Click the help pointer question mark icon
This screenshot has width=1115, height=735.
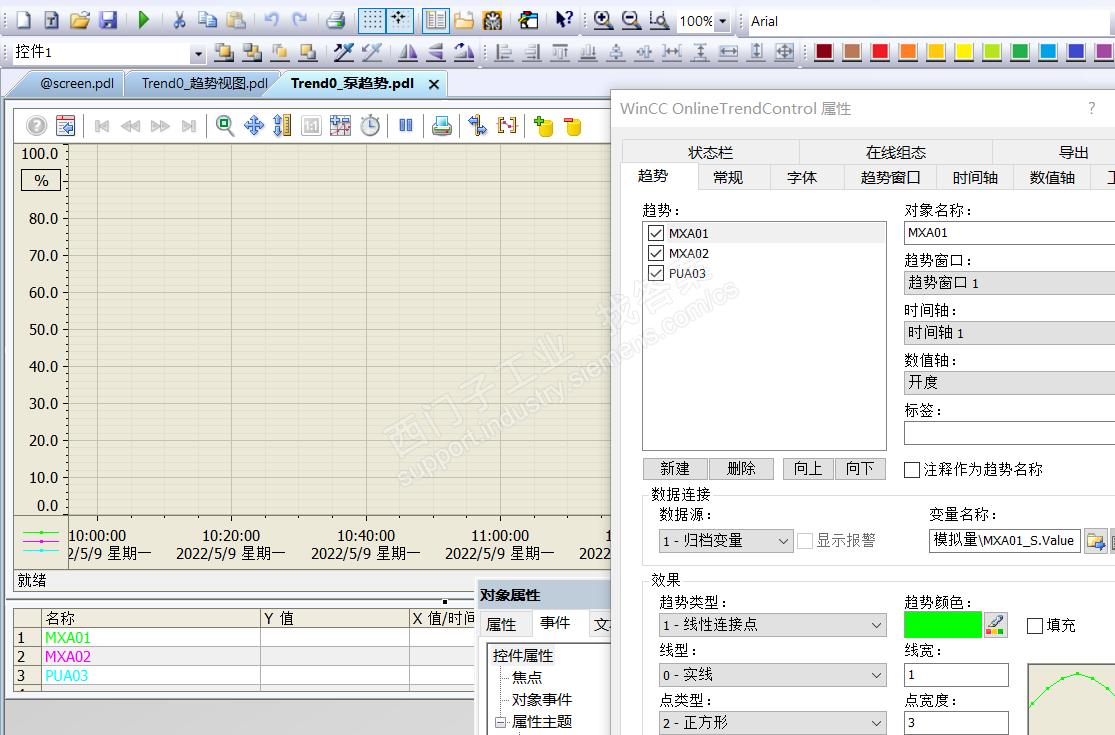click(564, 20)
